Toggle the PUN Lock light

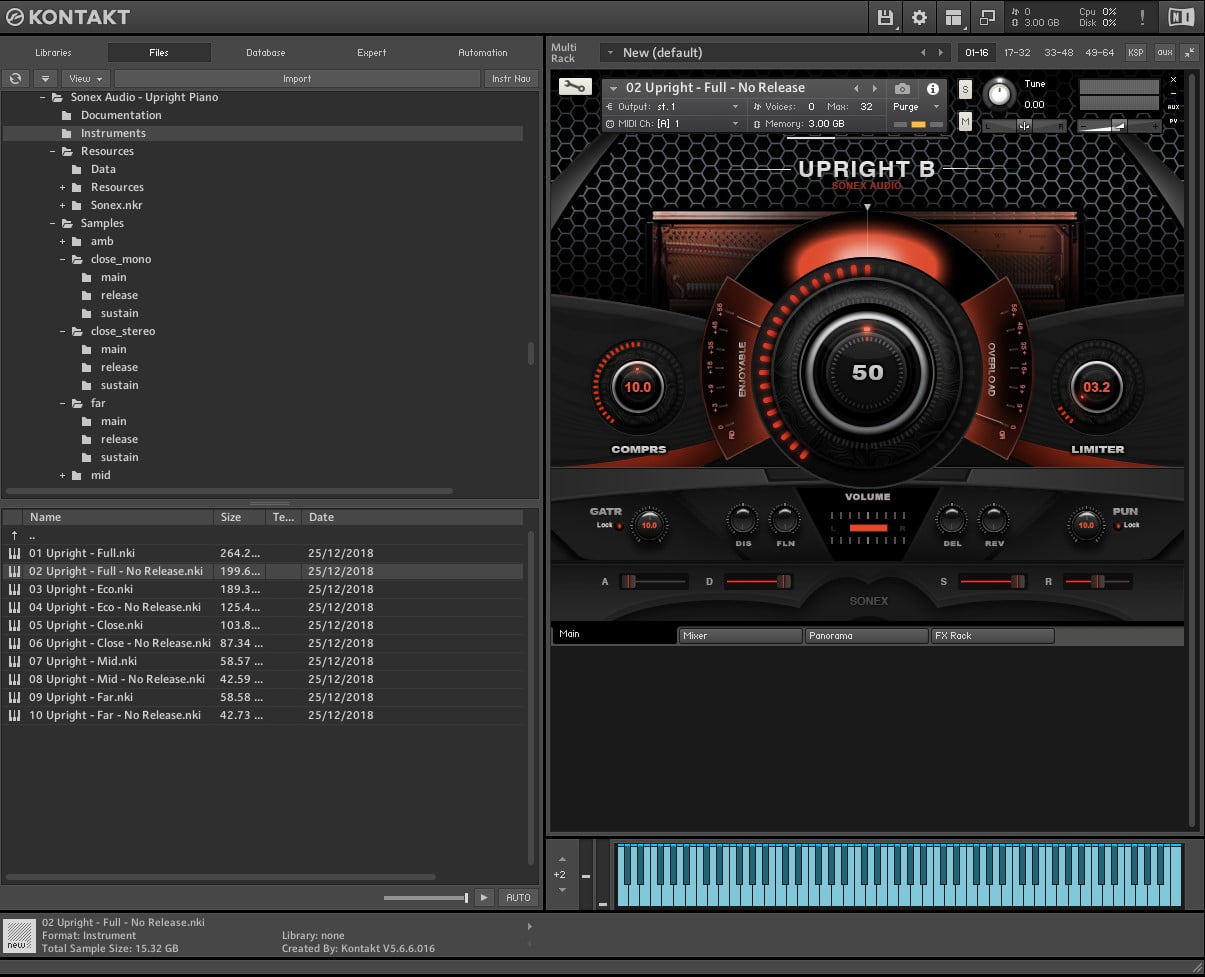tap(1118, 525)
